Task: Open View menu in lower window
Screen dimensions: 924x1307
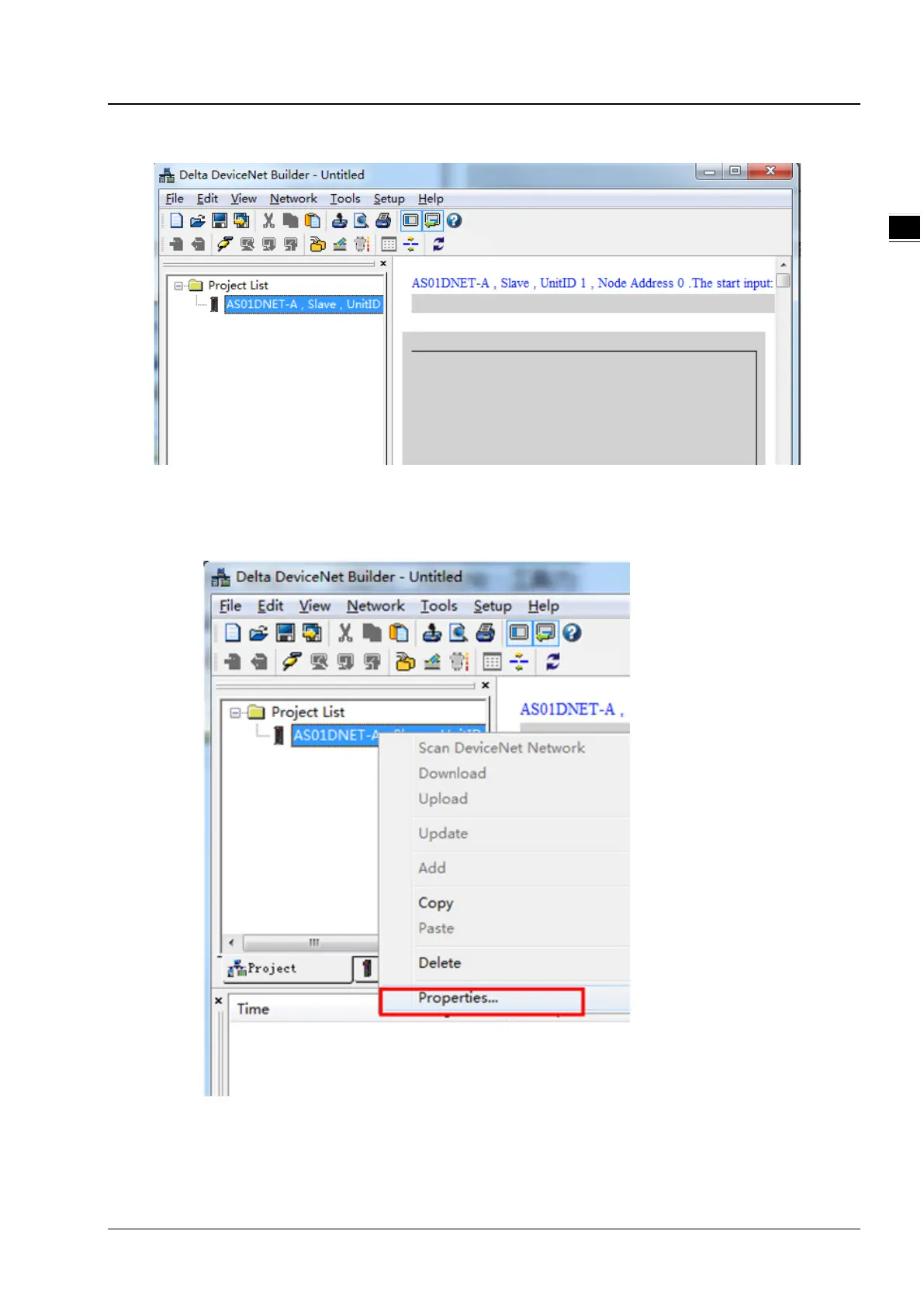Action: (315, 605)
